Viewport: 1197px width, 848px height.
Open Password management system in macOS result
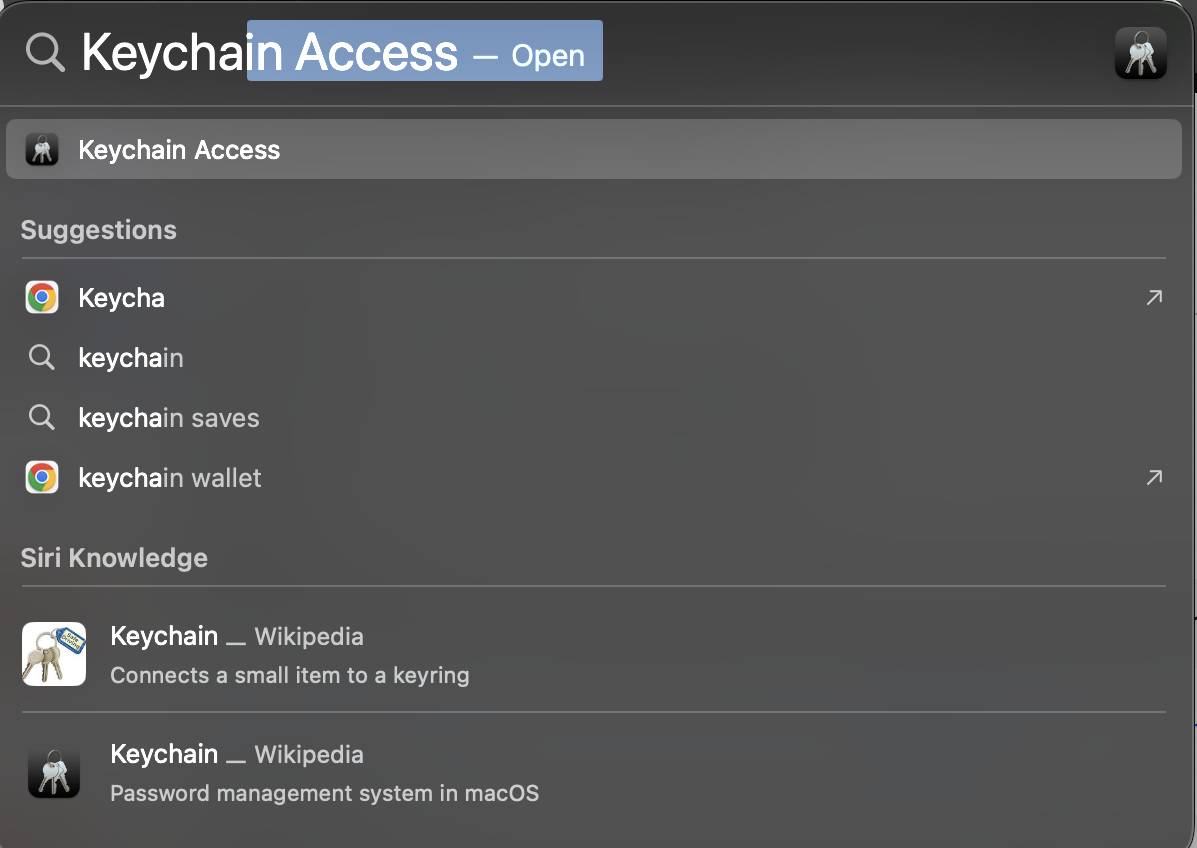[324, 774]
